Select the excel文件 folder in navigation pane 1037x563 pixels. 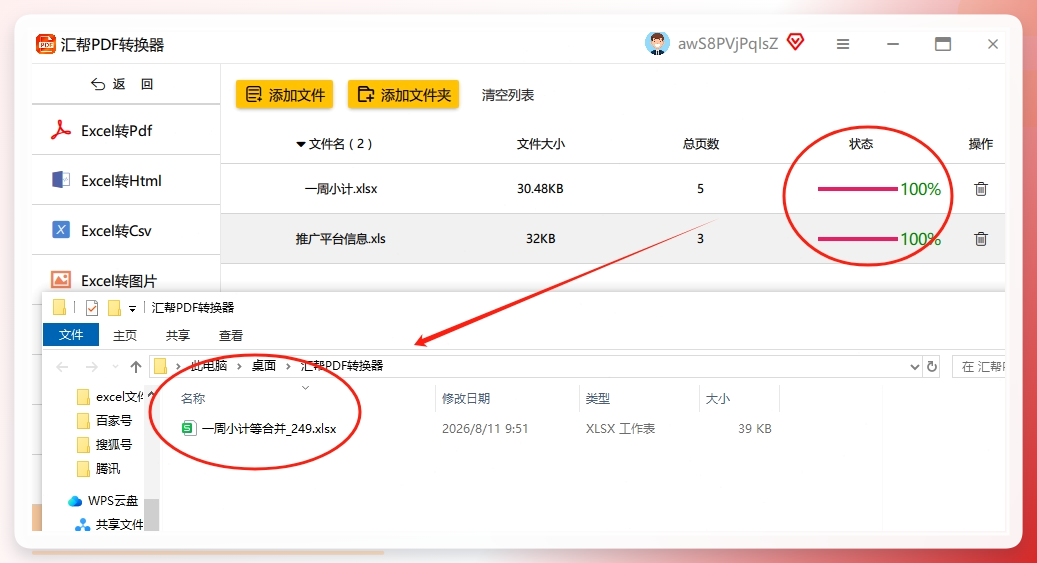coord(110,396)
